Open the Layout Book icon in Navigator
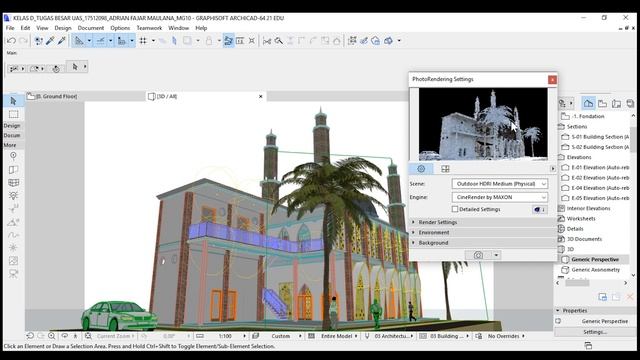Screen dimensions: 640x360 click(x=616, y=104)
